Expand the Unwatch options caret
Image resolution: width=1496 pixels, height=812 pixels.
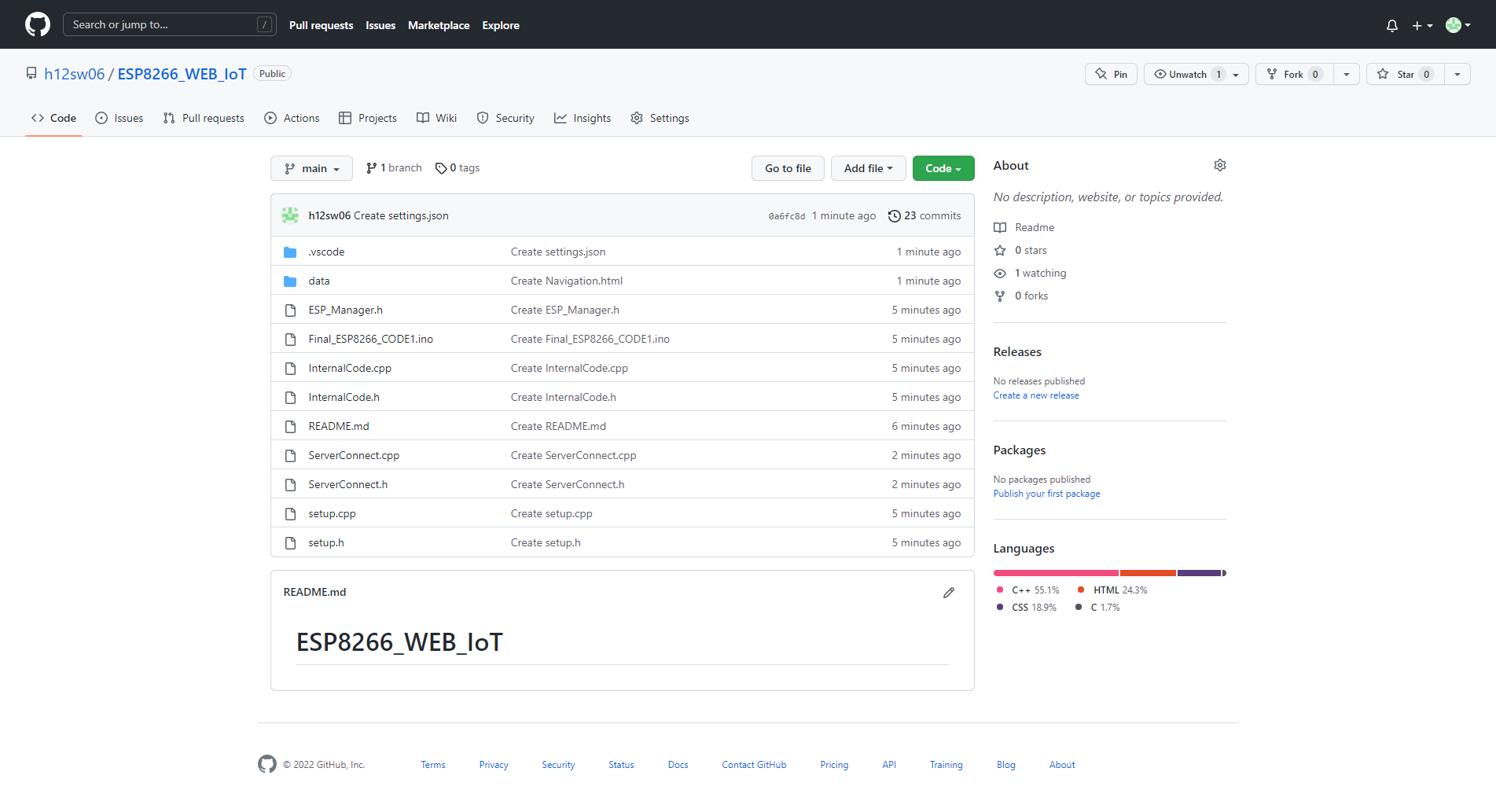tap(1237, 74)
